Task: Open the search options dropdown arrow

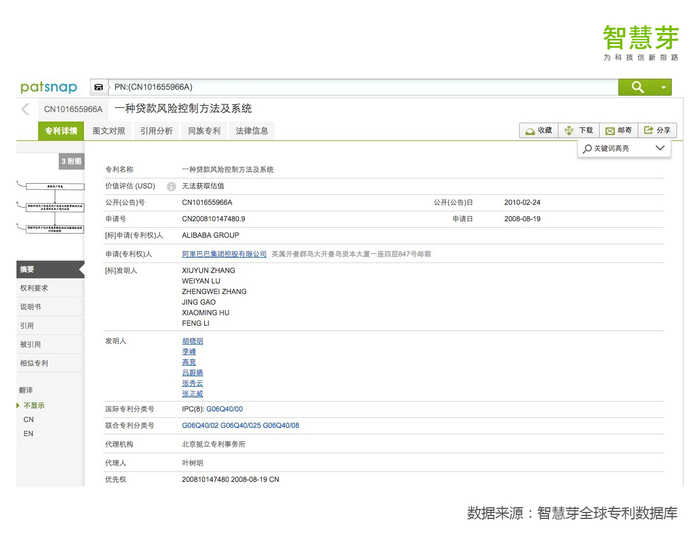Action: click(663, 87)
